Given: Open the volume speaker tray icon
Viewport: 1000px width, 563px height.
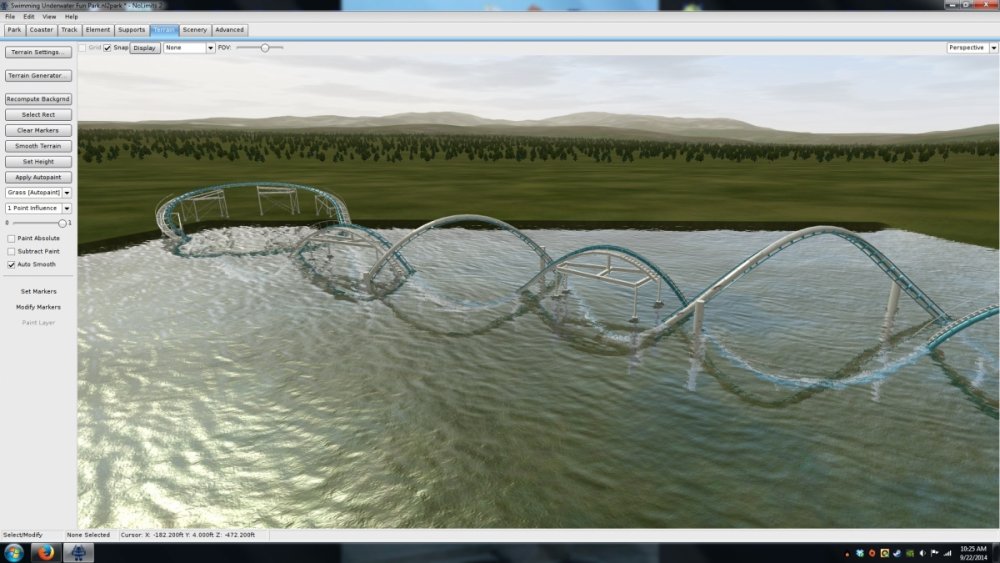Looking at the screenshot, I should coord(921,553).
